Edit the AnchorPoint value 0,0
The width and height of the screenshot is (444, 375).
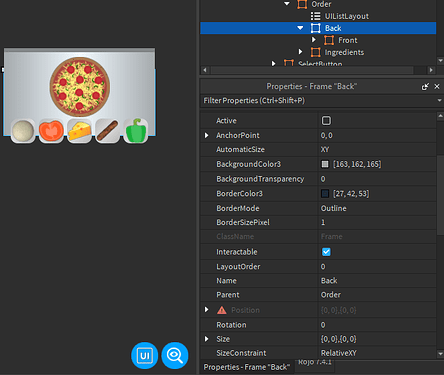pos(327,135)
